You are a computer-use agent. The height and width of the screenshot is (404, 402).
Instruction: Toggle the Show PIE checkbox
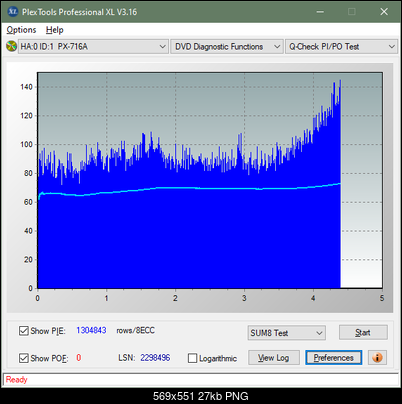pos(24,331)
